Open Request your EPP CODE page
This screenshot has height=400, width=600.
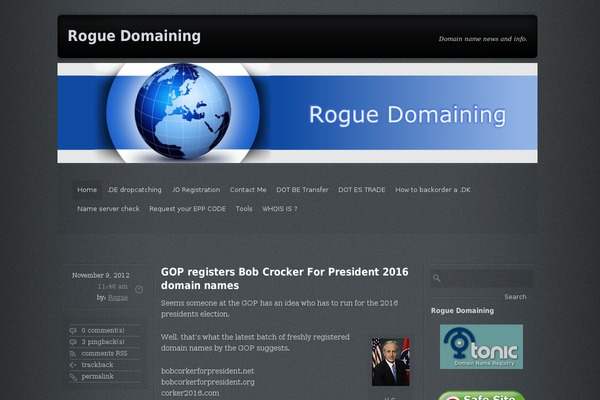[188, 209]
